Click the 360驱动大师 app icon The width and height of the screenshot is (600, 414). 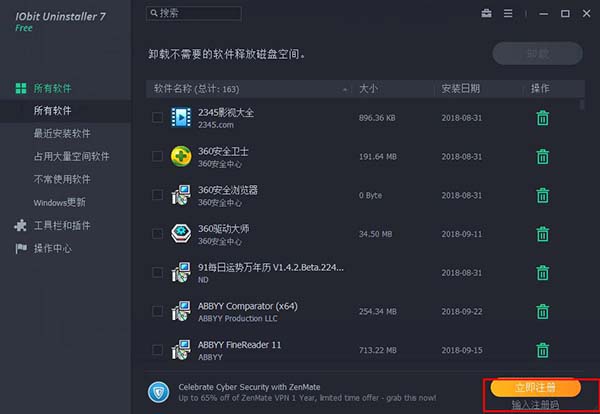pos(181,234)
